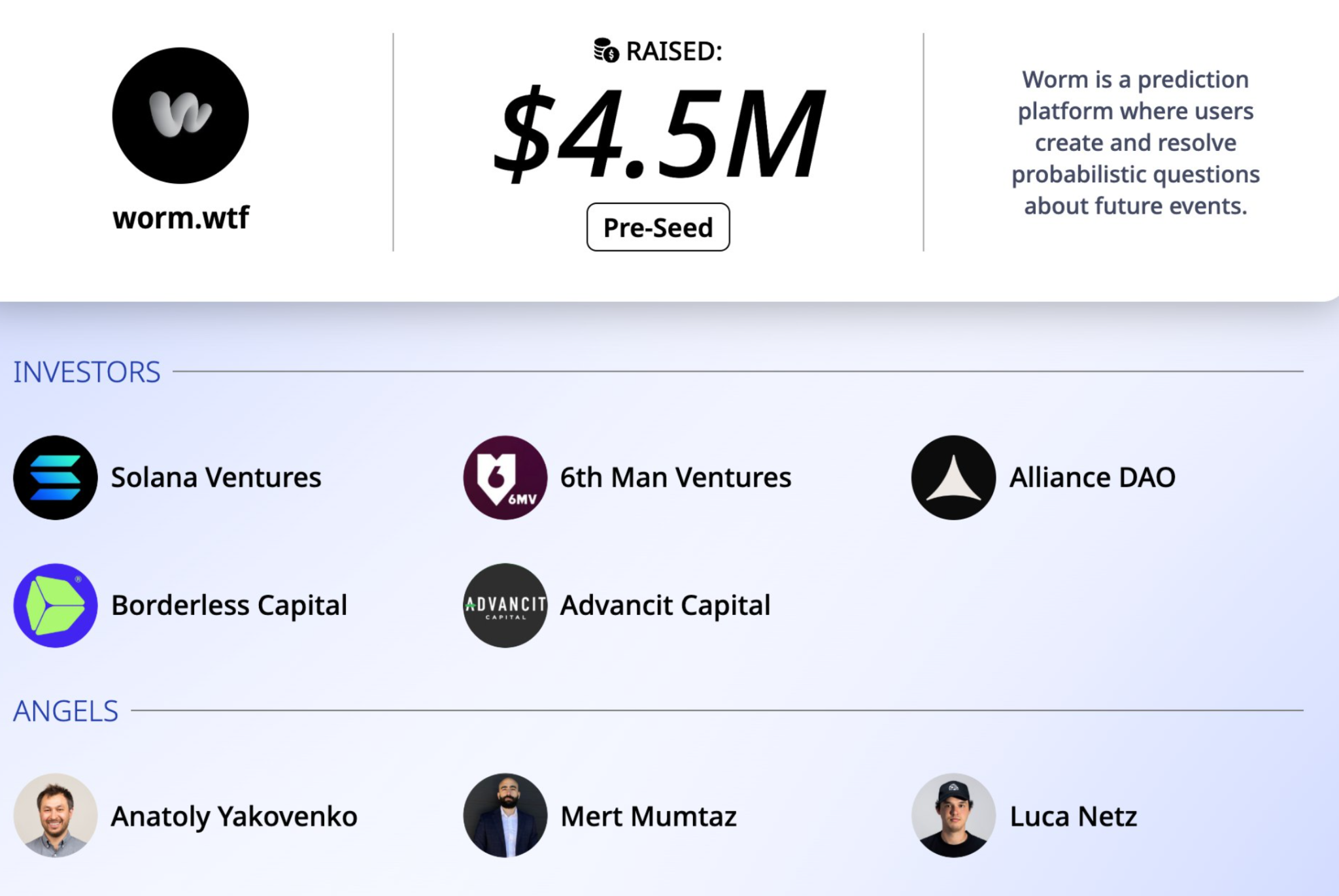Click the 6th Man Ventures logo

505,478
